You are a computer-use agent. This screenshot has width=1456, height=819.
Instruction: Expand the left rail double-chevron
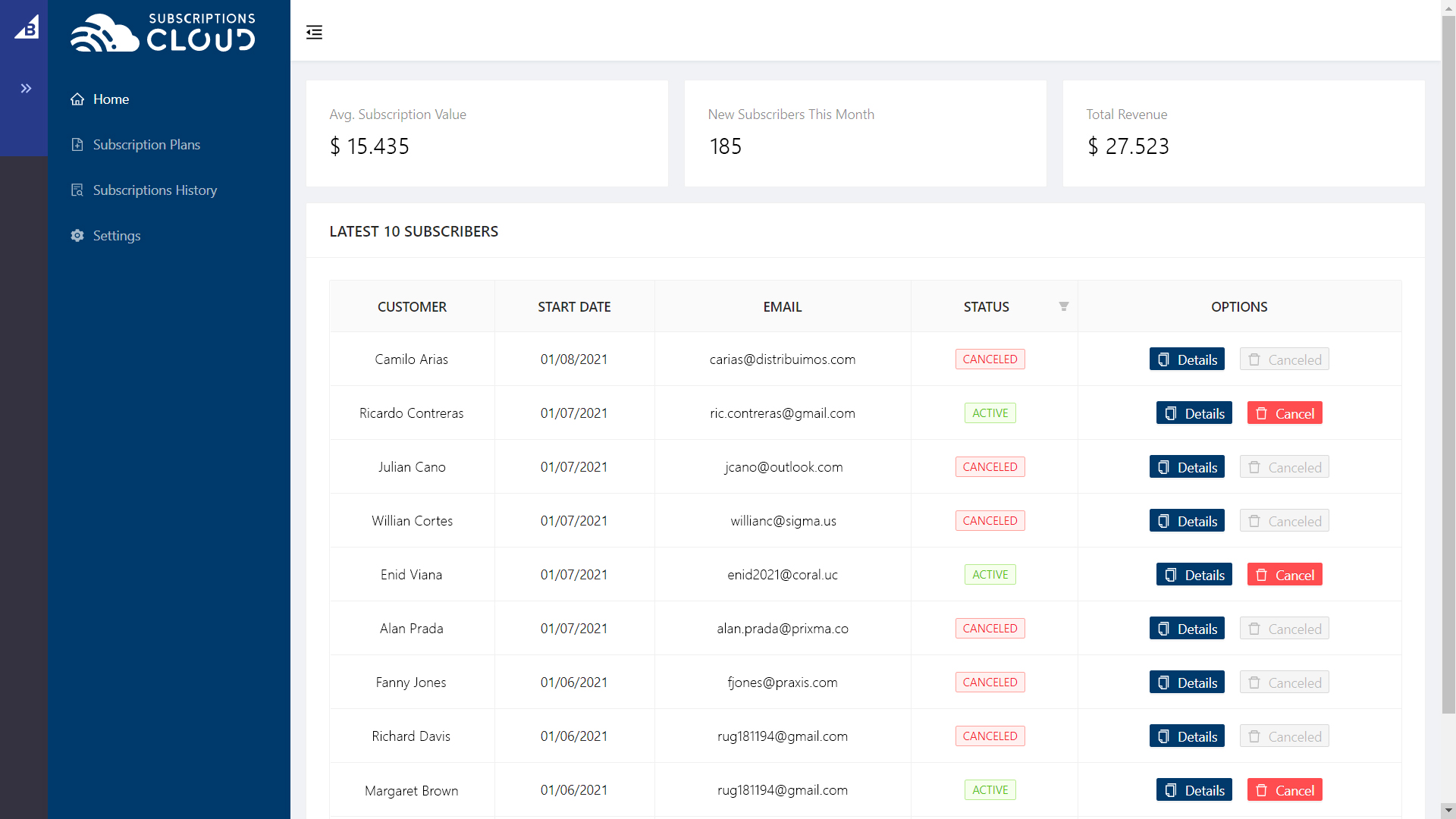[x=26, y=89]
